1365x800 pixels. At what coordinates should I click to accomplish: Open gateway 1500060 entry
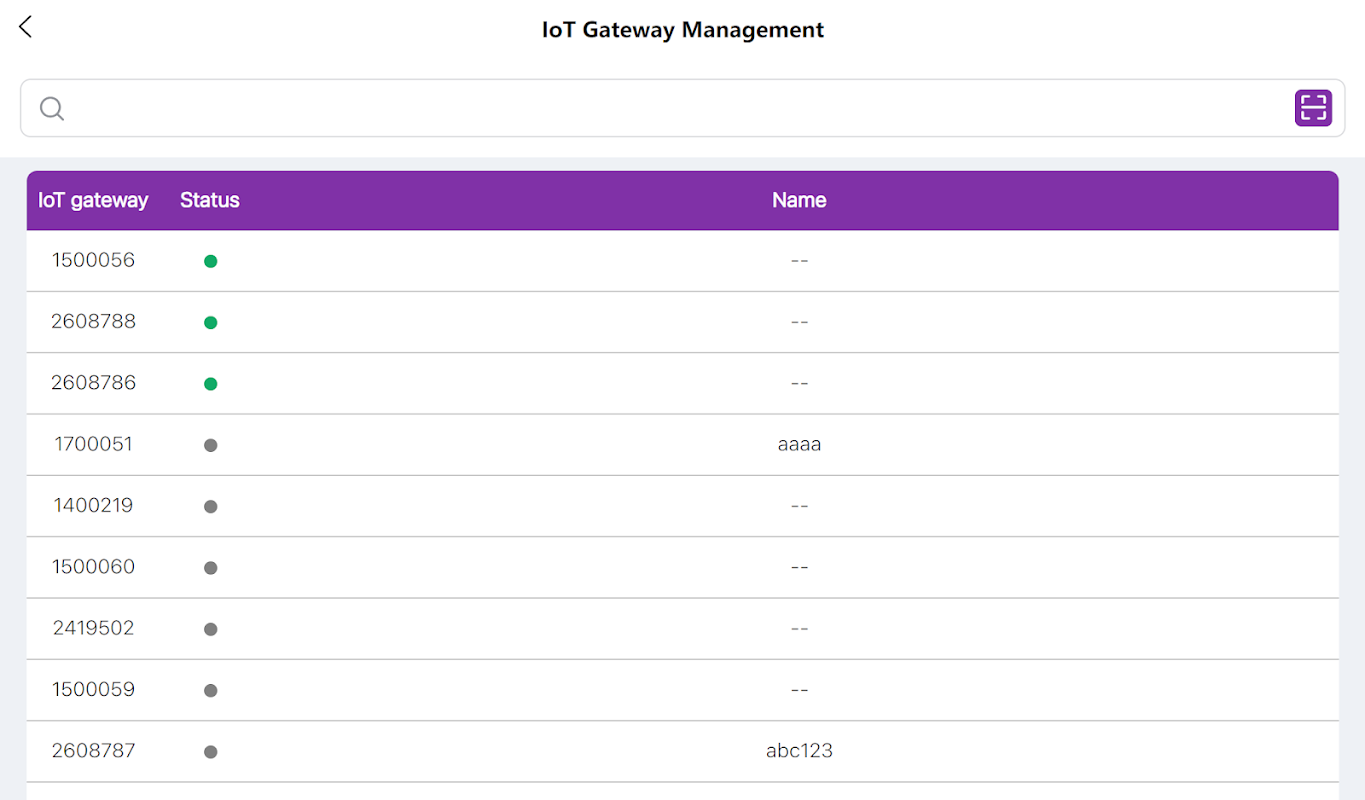682,567
